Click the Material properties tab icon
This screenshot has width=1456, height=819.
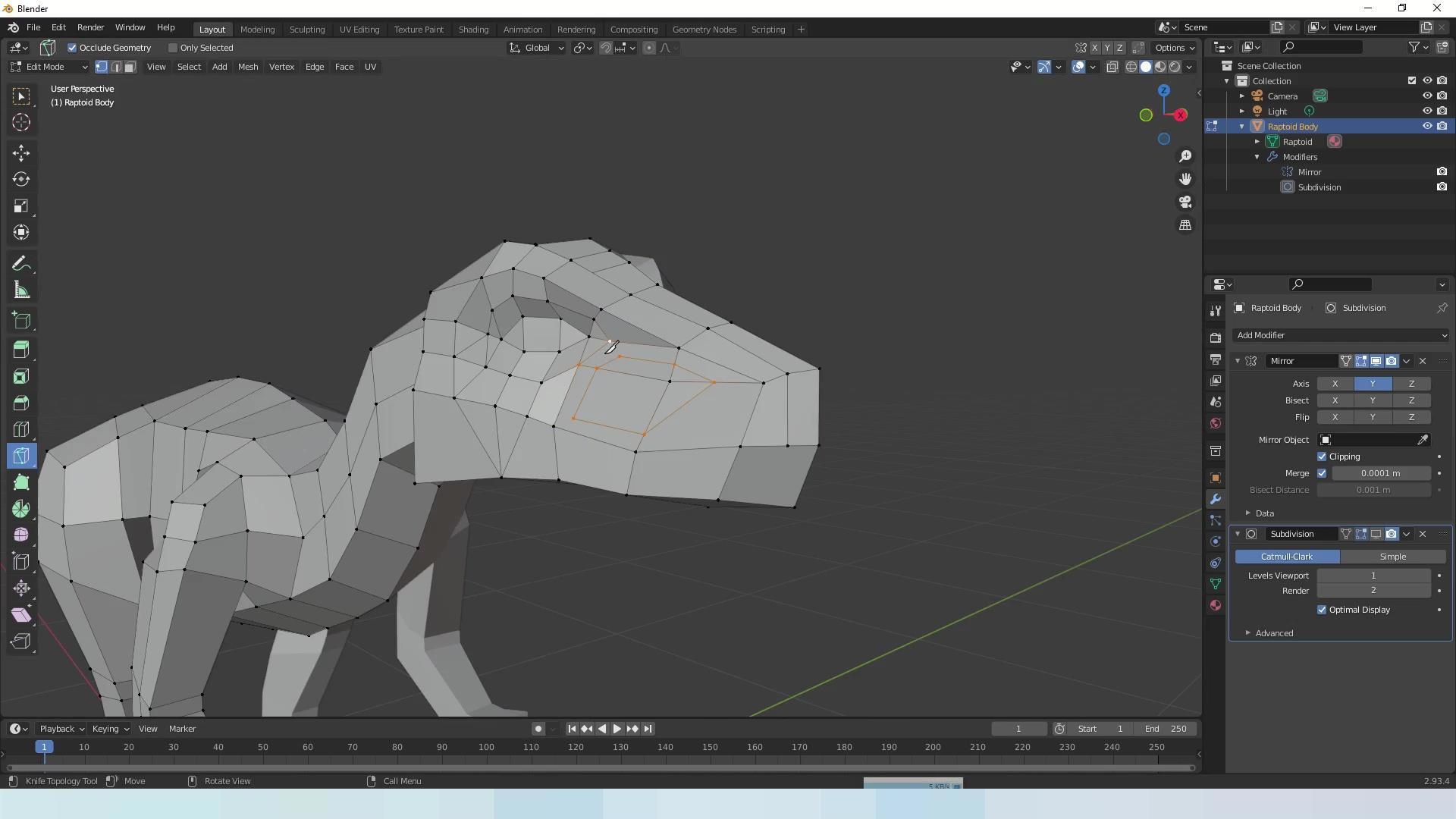[x=1216, y=605]
